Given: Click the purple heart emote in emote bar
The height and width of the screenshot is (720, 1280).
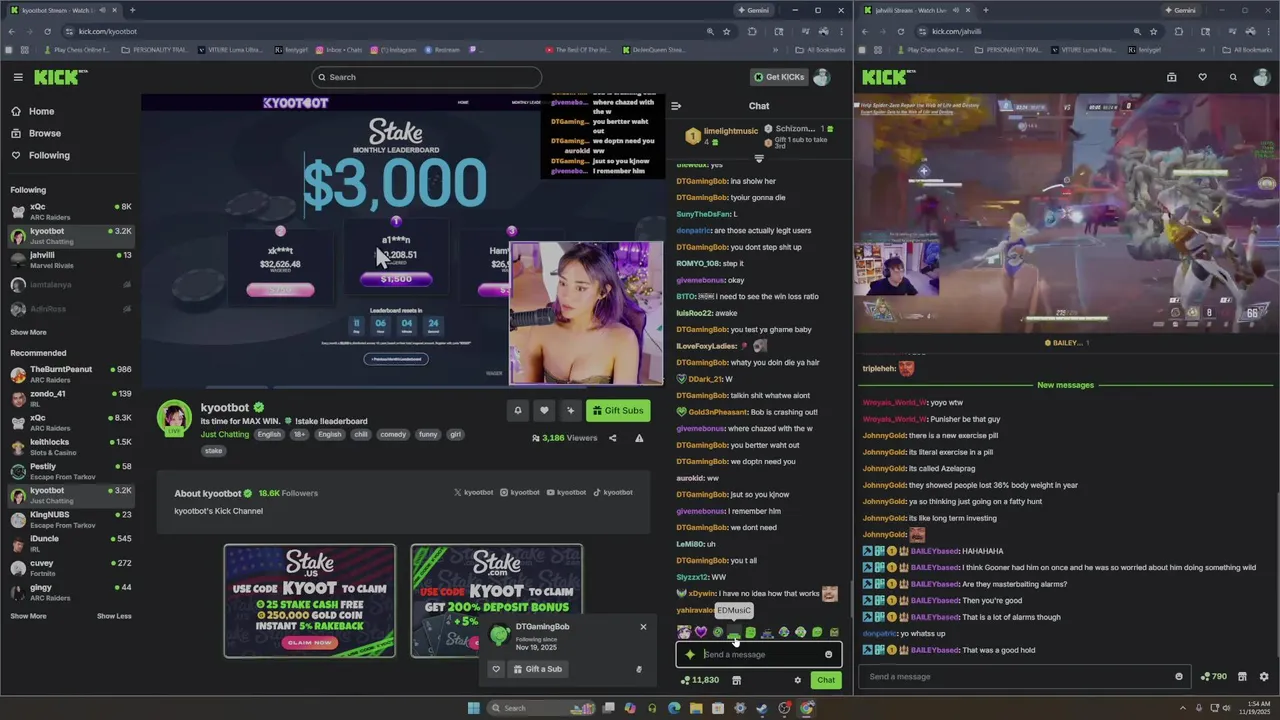Looking at the screenshot, I should pyautogui.click(x=701, y=632).
